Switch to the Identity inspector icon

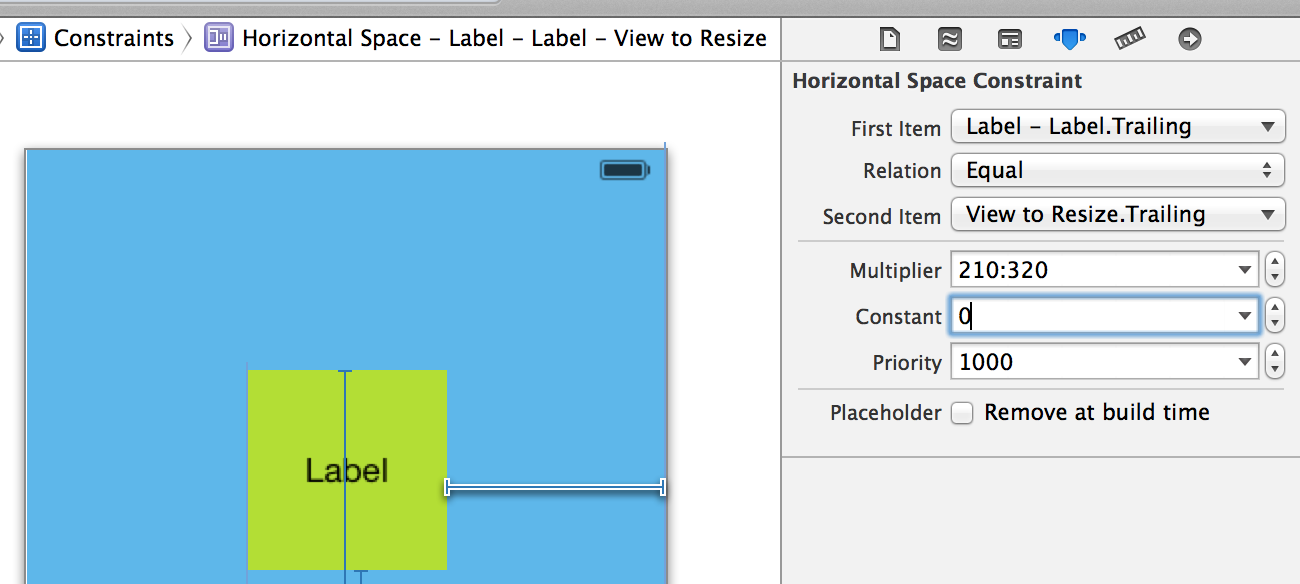pos(1010,39)
